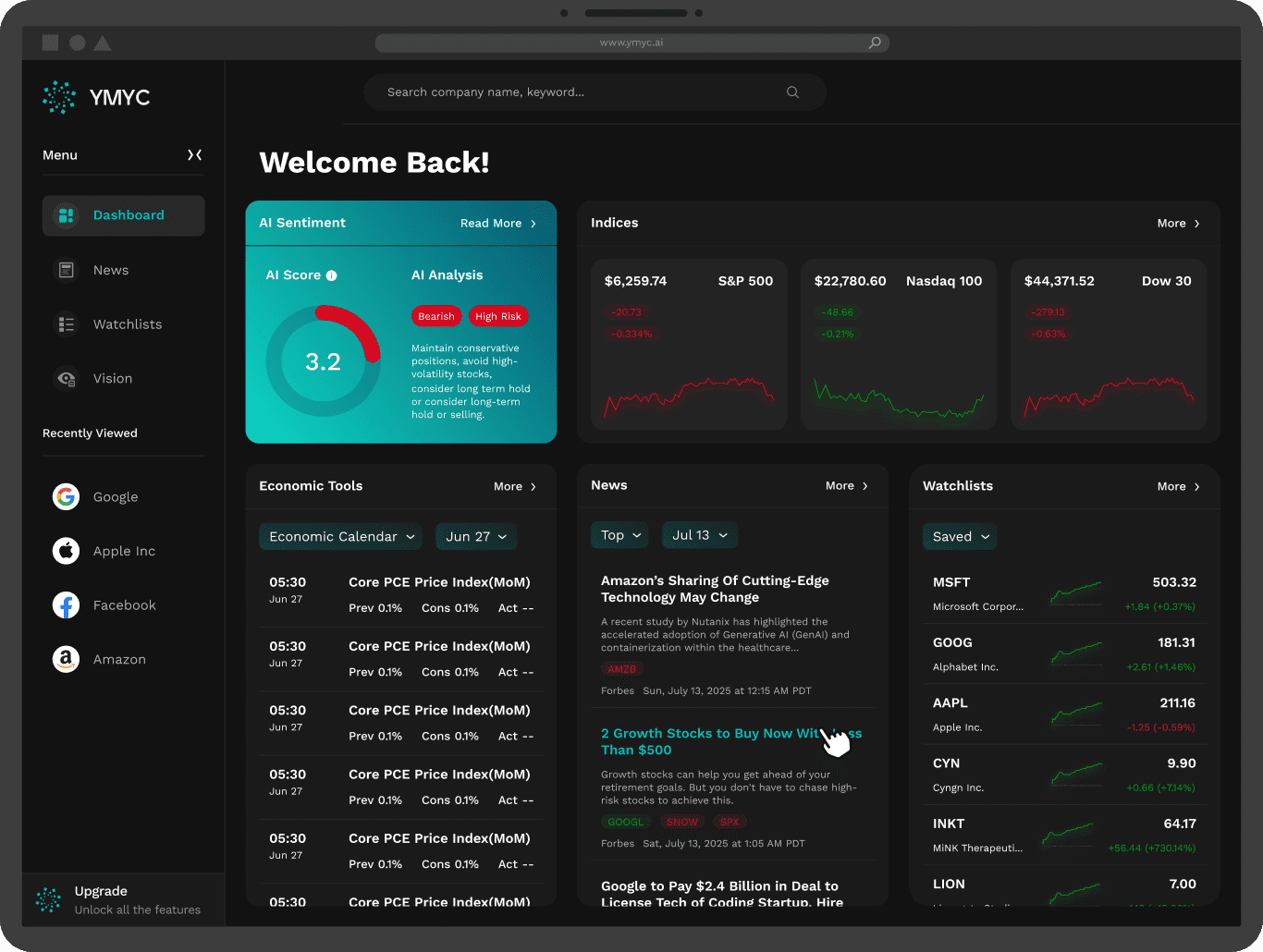Click the search company name field

pyautogui.click(x=595, y=92)
